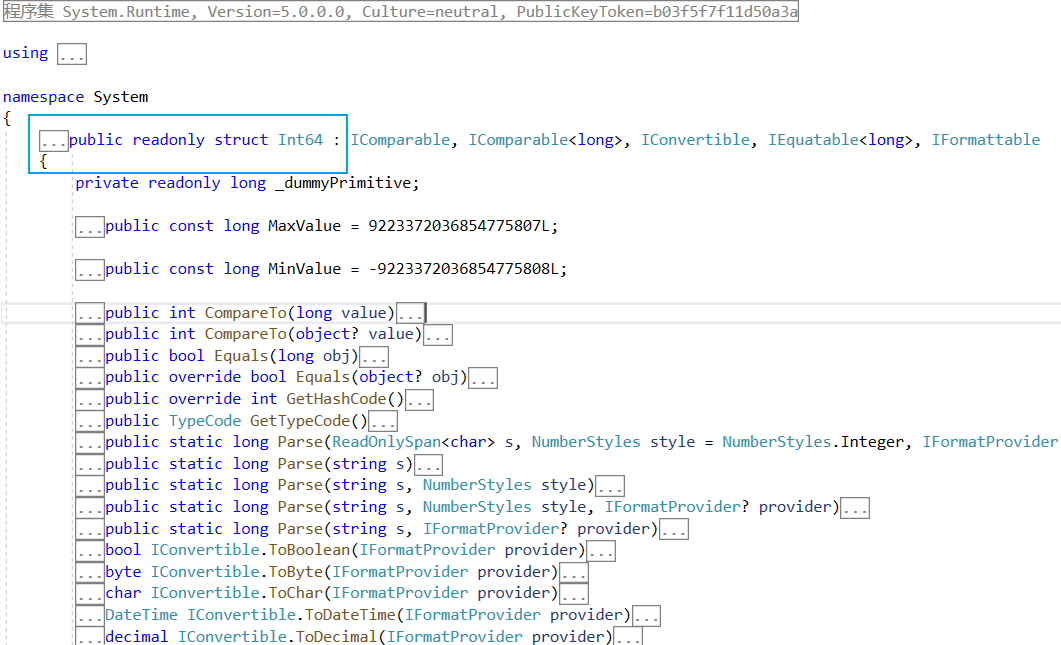Click the GetTypeCode method name
Screen dimensions: 1061x645
pyautogui.click(x=300, y=421)
